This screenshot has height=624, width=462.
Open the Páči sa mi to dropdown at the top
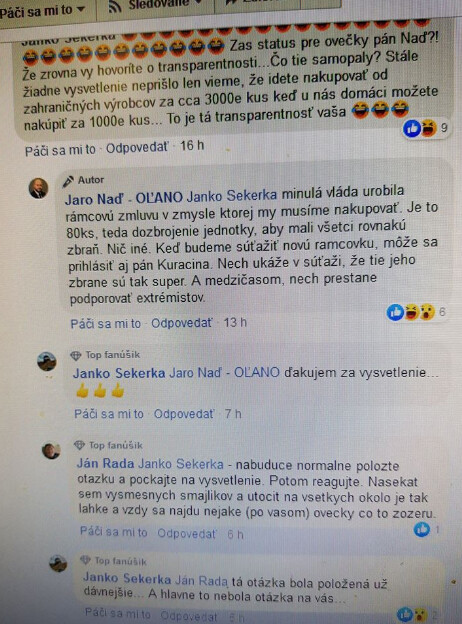click(43, 11)
